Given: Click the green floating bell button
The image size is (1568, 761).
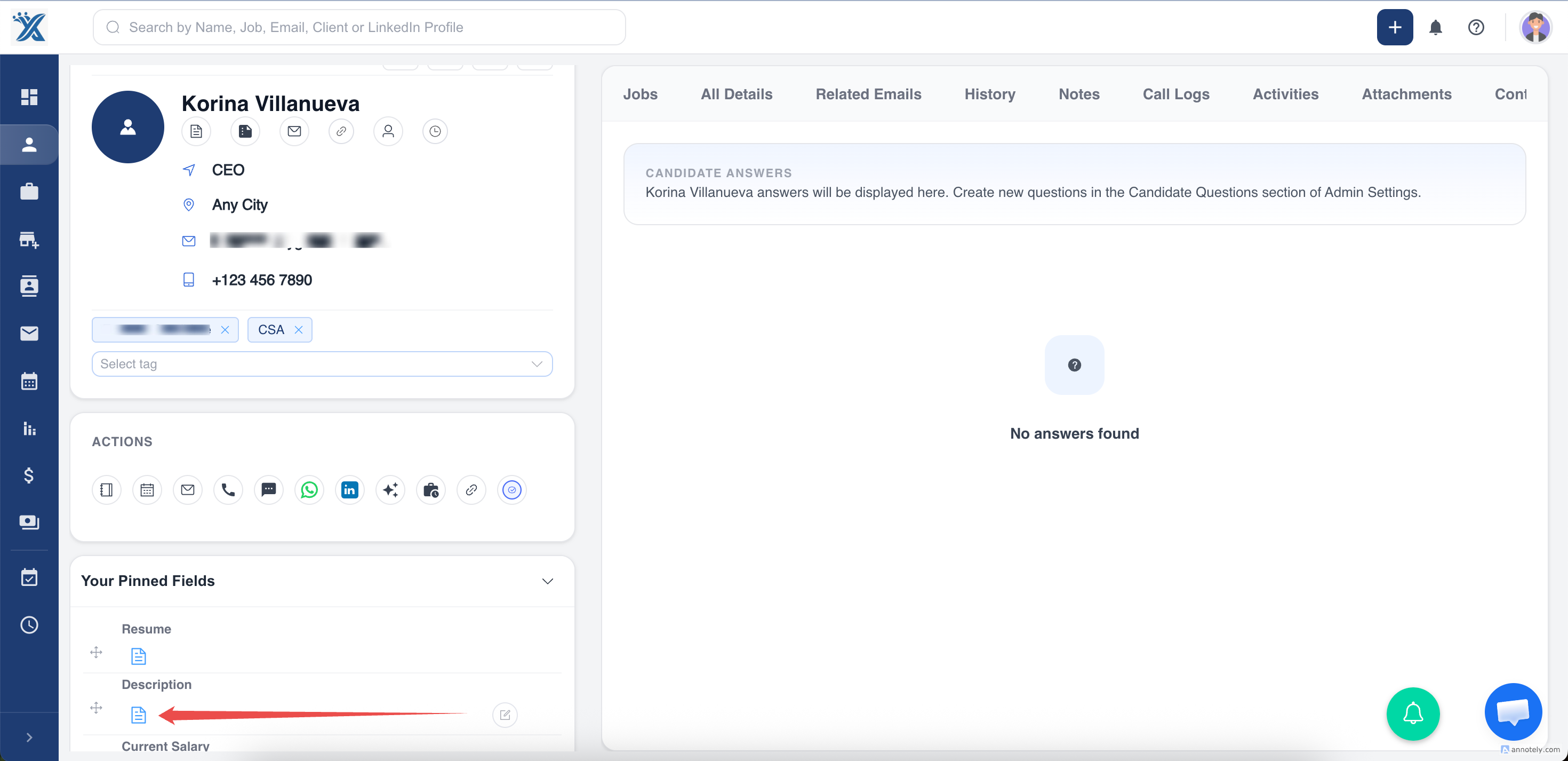Looking at the screenshot, I should 1412,714.
